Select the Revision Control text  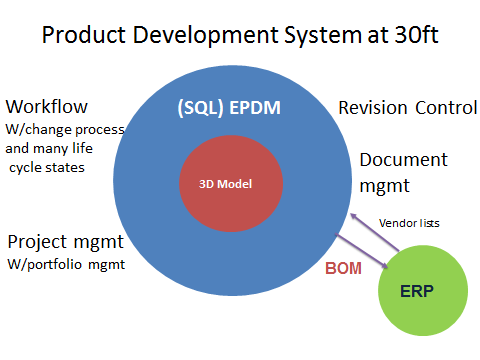[408, 108]
